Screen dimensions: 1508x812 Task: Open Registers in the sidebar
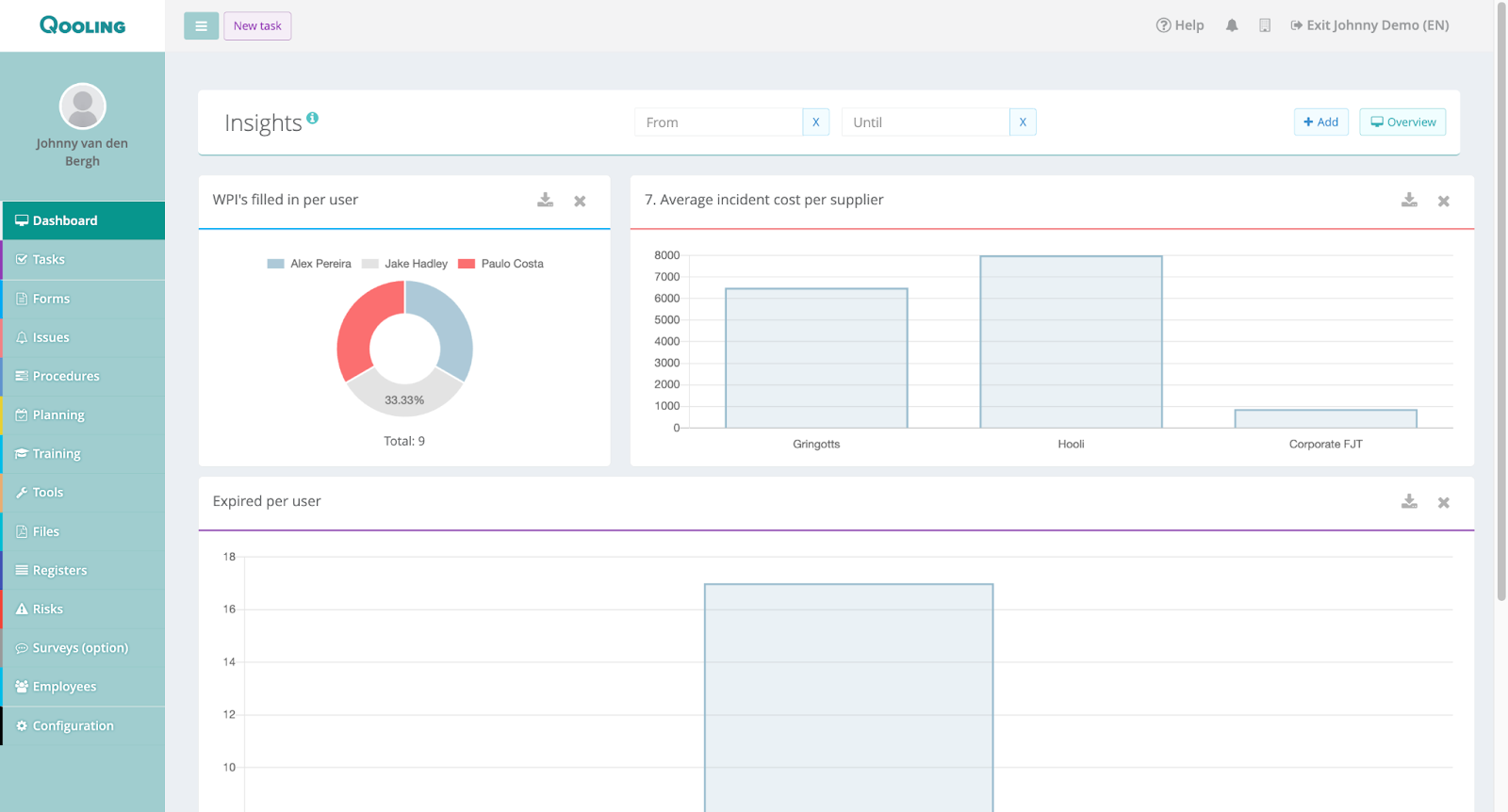click(83, 570)
